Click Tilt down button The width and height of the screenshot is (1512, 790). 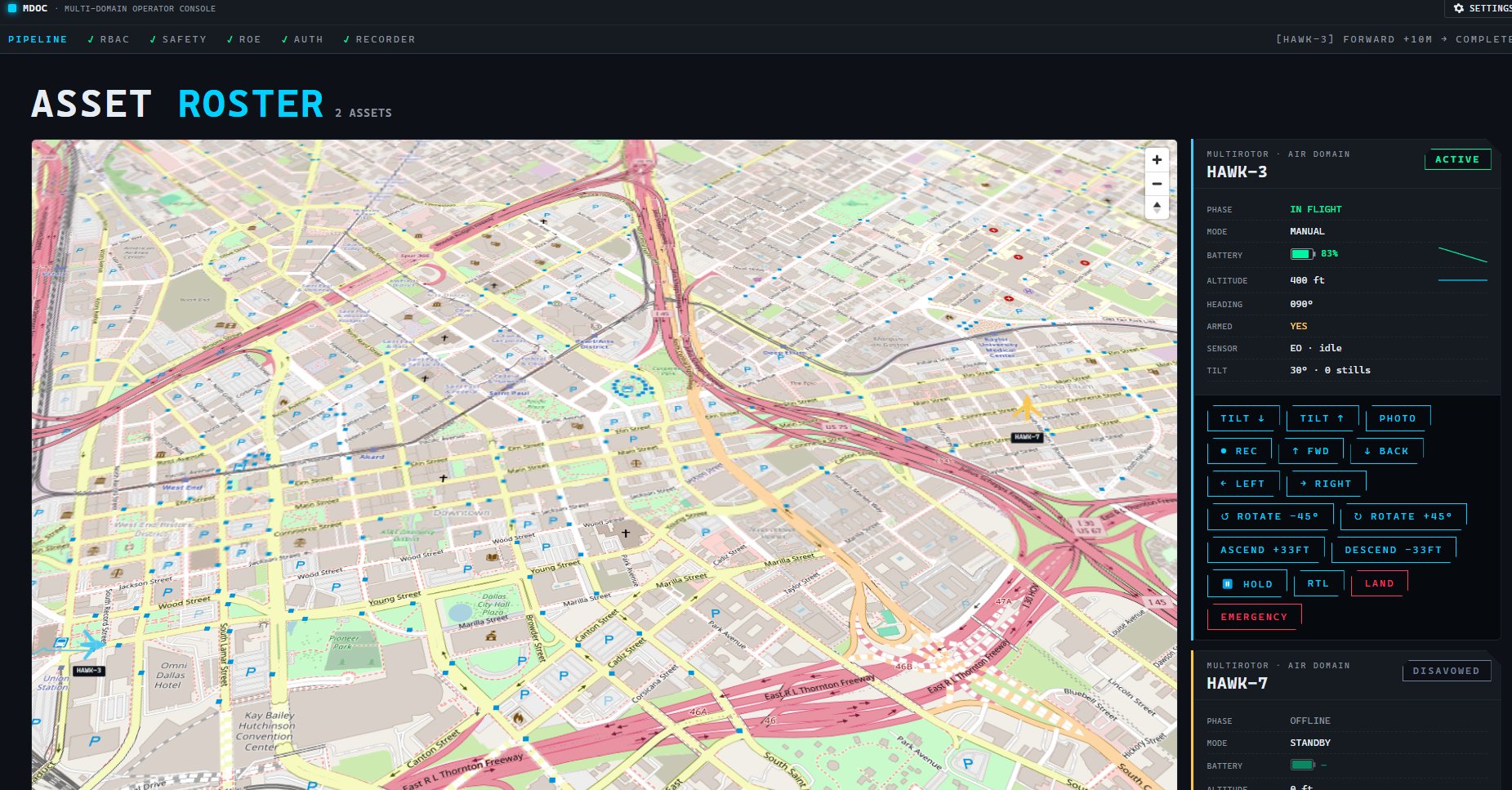[x=1242, y=418]
